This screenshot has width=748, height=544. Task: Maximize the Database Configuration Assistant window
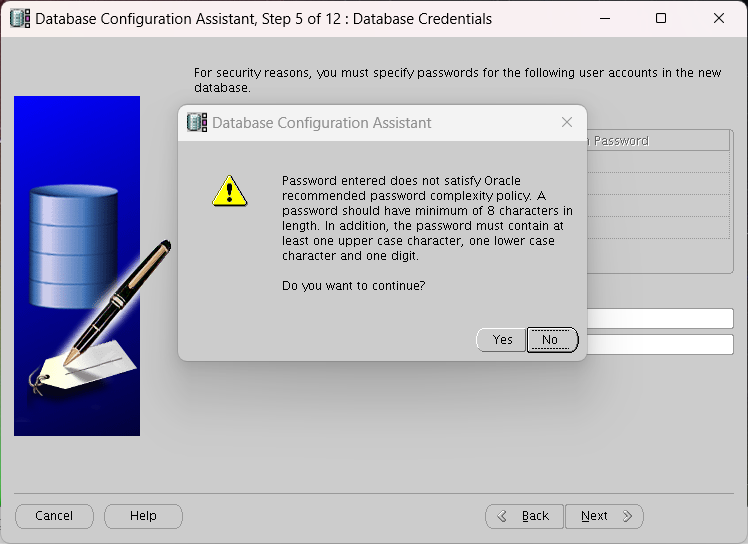(661, 19)
